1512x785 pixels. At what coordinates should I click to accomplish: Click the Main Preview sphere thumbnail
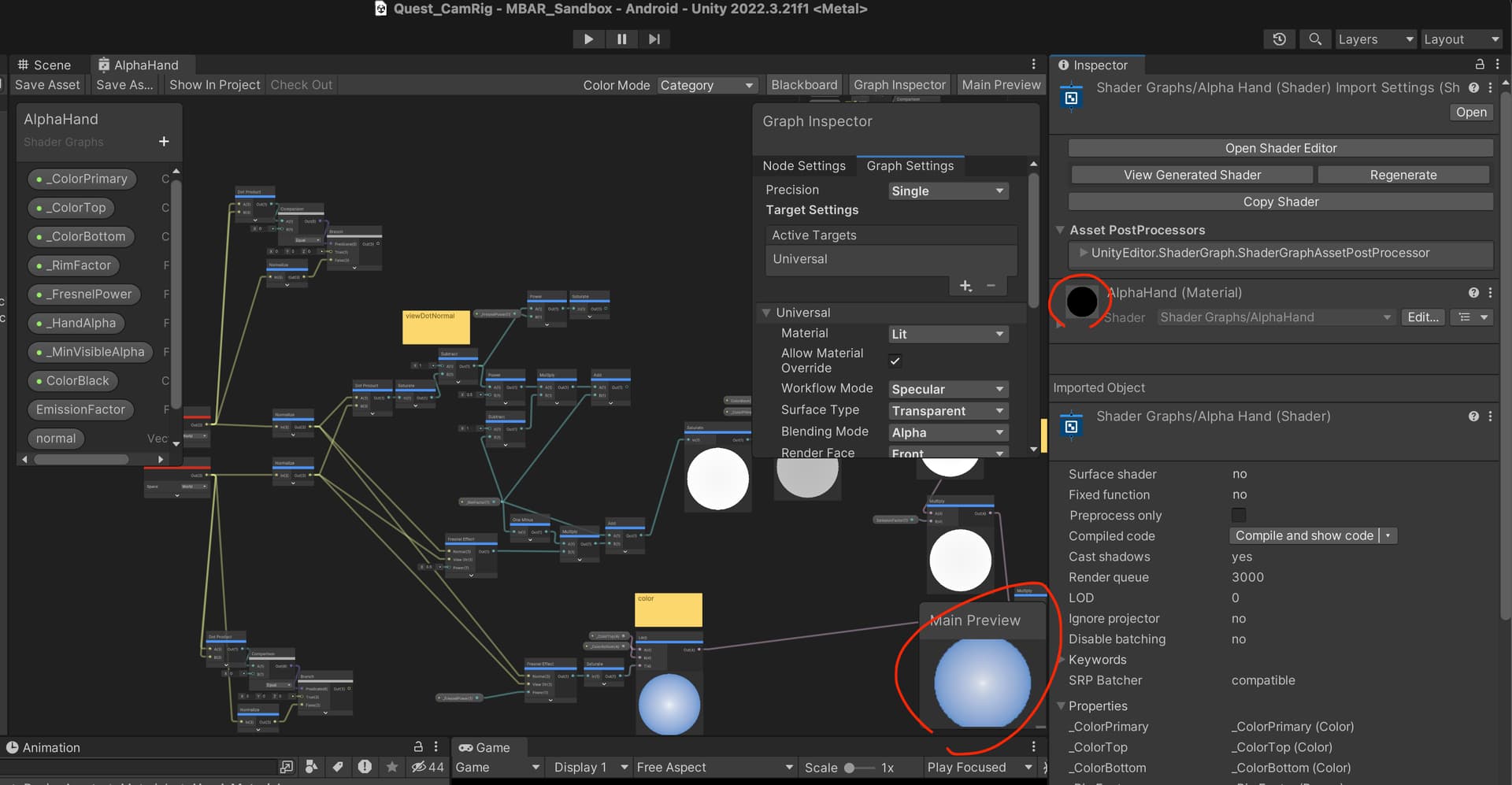click(981, 683)
